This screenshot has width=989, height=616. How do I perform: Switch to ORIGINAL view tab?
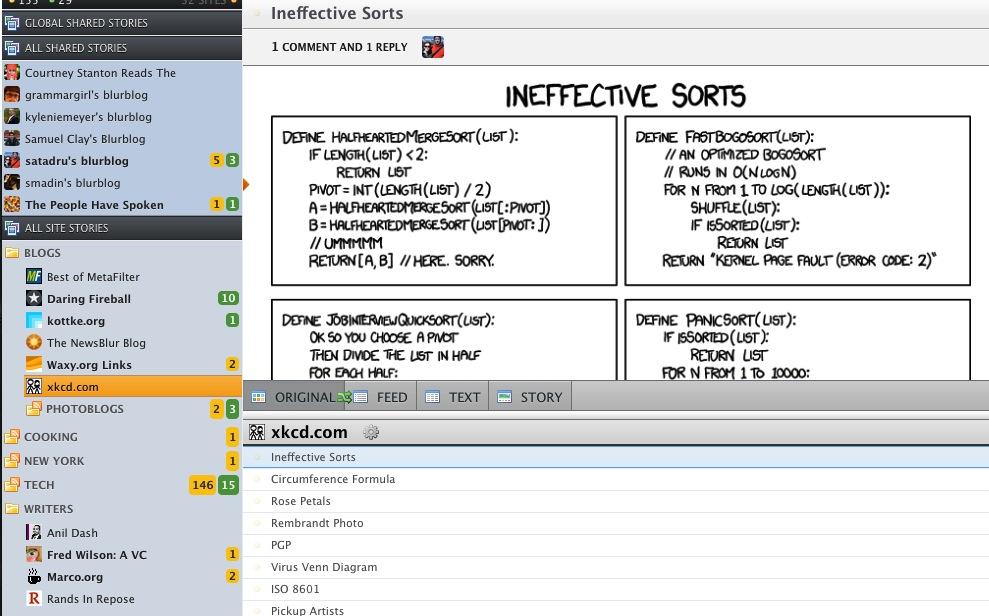pyautogui.click(x=294, y=397)
